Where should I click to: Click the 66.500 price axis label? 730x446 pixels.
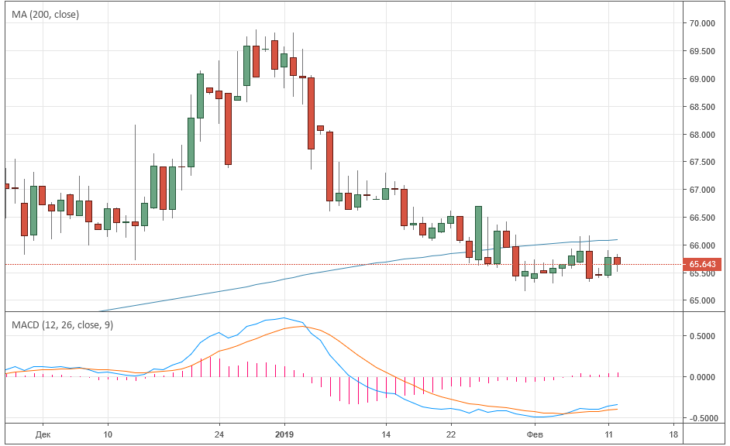702,218
